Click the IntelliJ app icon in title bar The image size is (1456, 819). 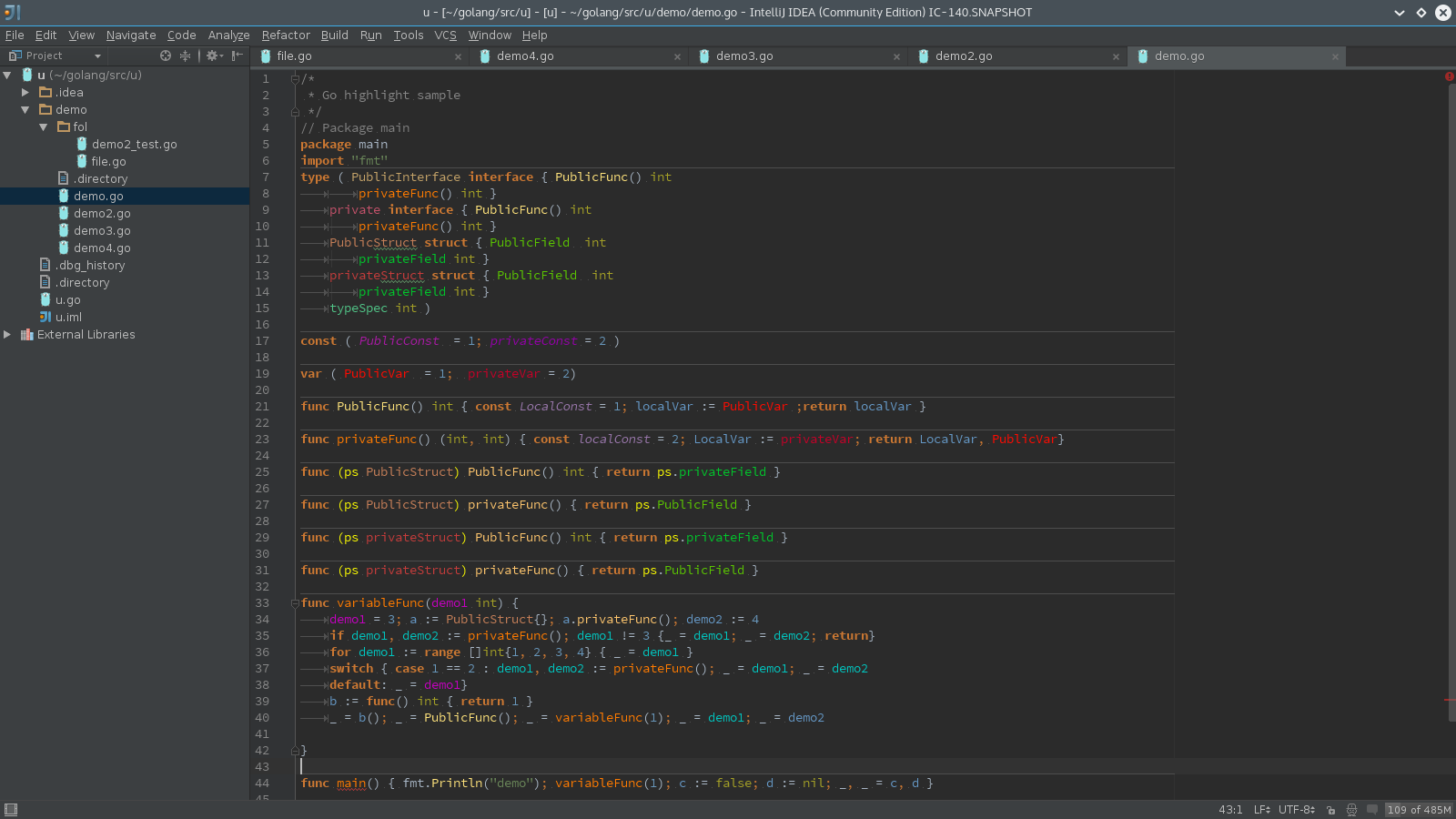(12, 13)
